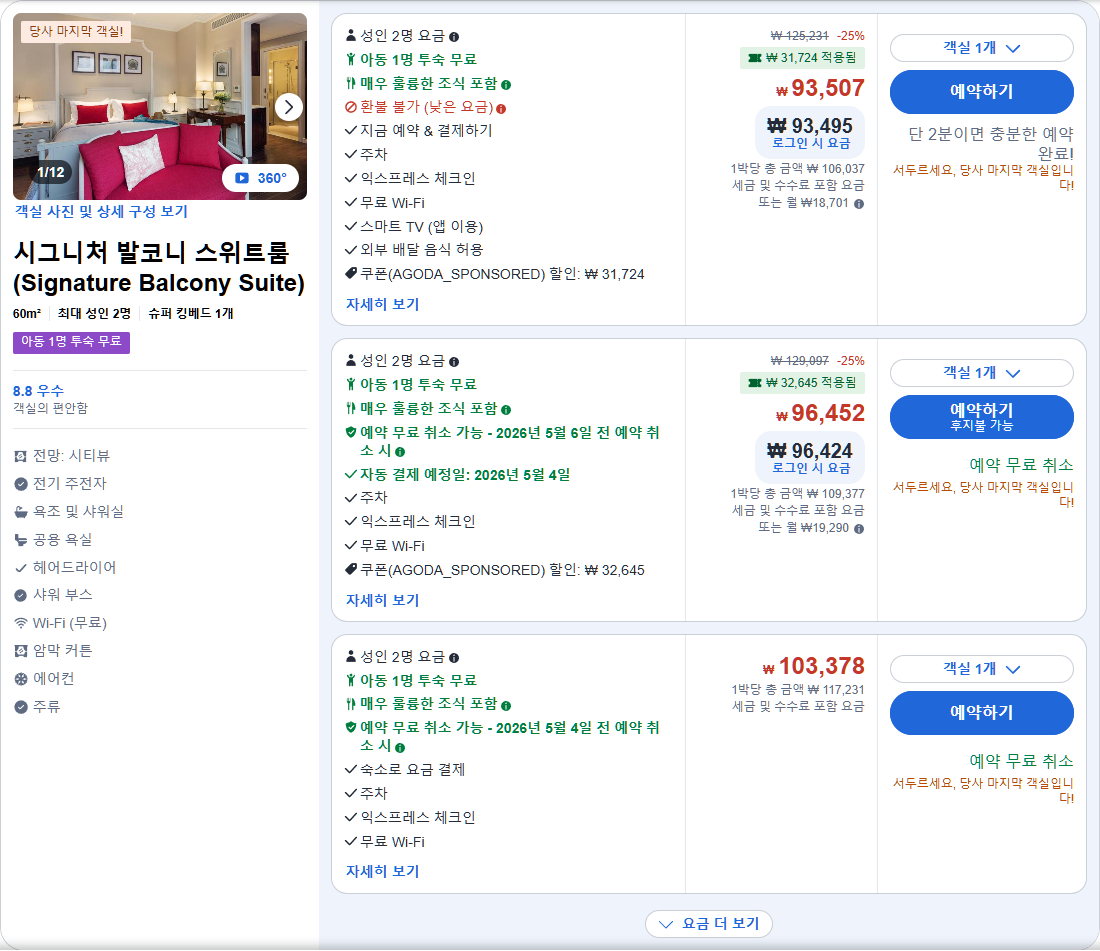Click the 8.8 우수 rating text

[x=39, y=391]
